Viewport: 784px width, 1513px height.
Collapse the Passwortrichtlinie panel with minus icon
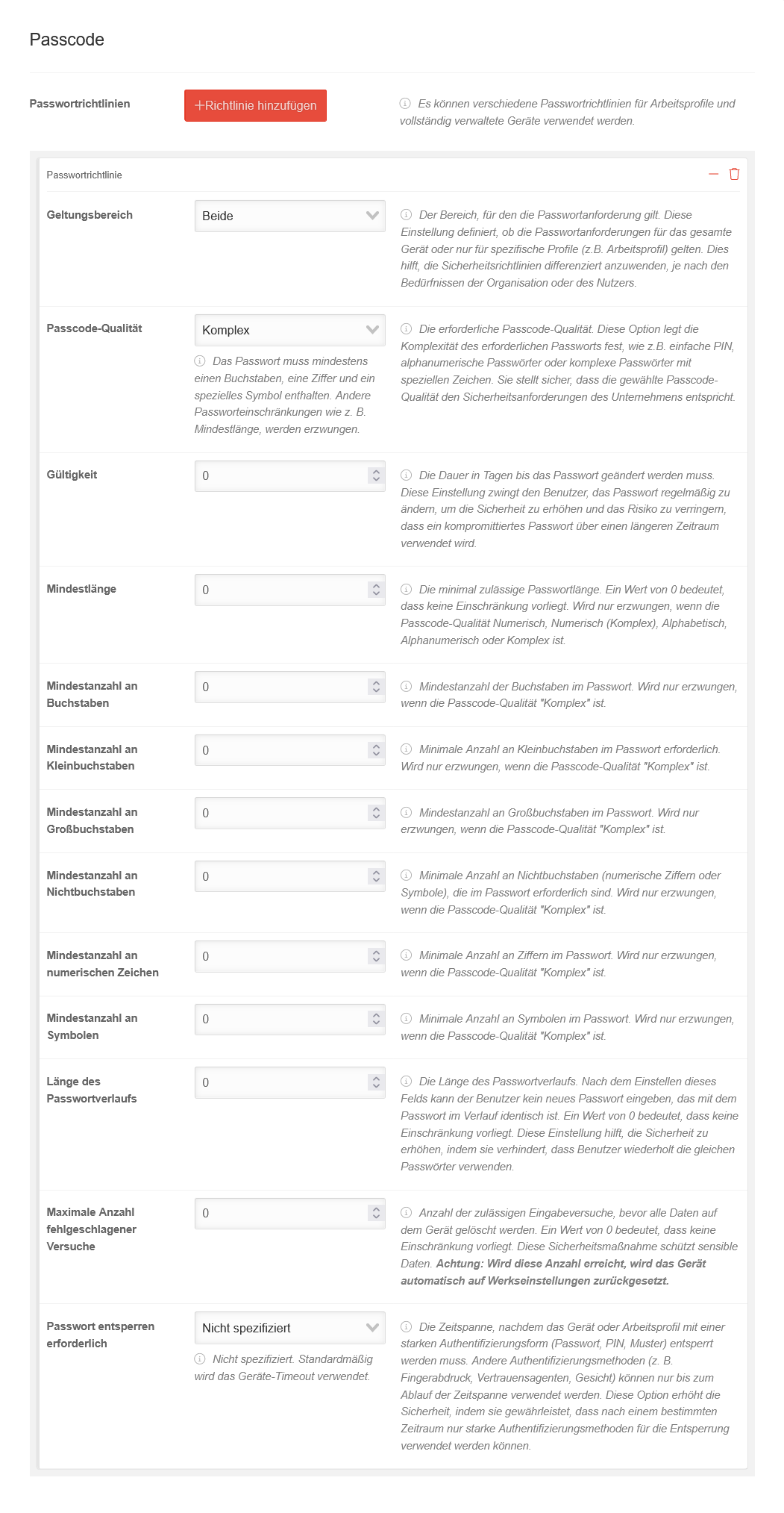click(713, 174)
